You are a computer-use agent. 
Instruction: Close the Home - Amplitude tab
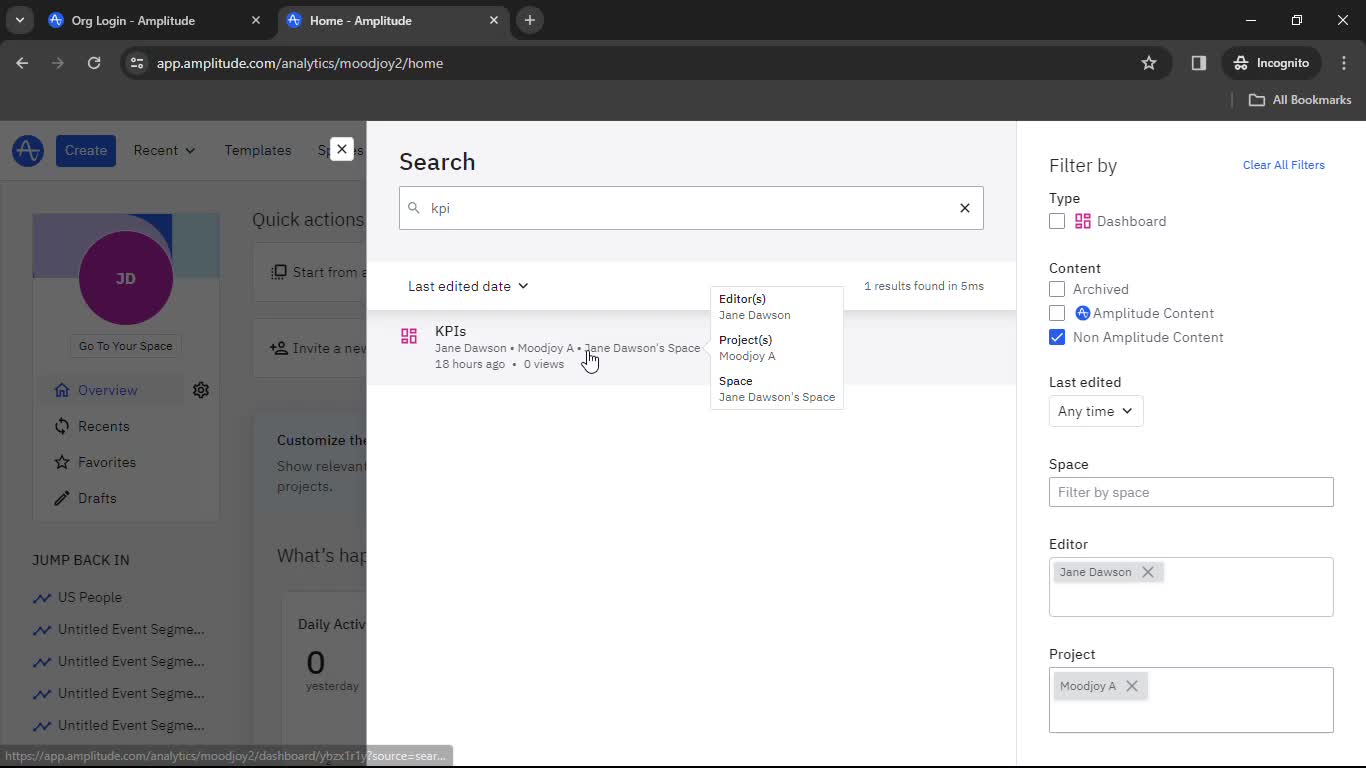[x=494, y=20]
